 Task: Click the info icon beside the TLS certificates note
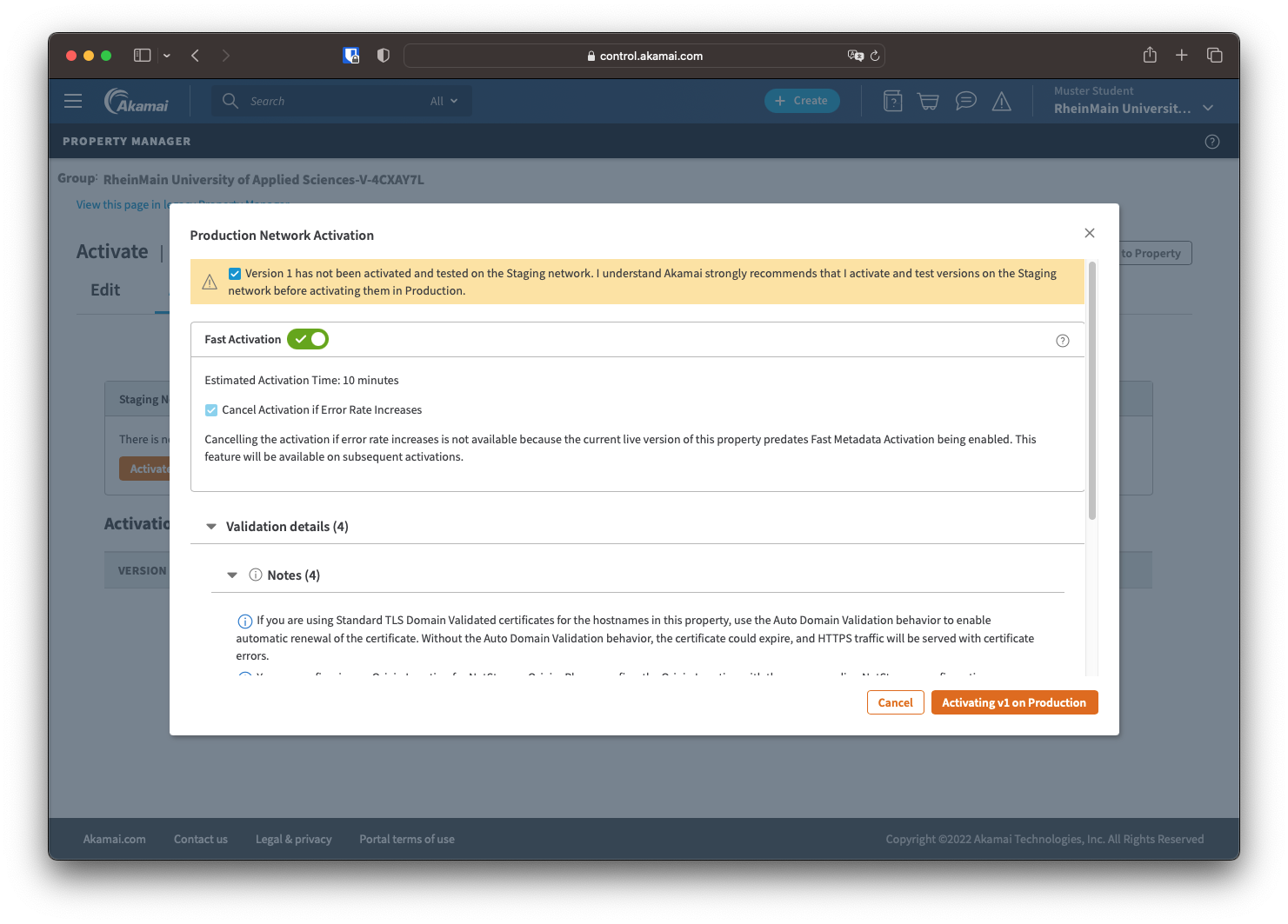click(x=245, y=621)
